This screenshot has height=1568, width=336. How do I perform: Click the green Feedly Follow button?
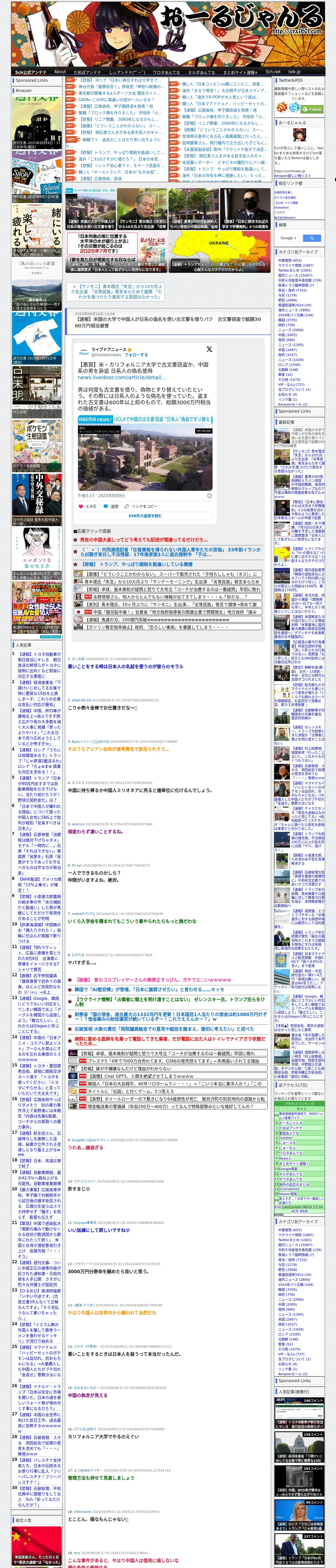click(x=313, y=109)
